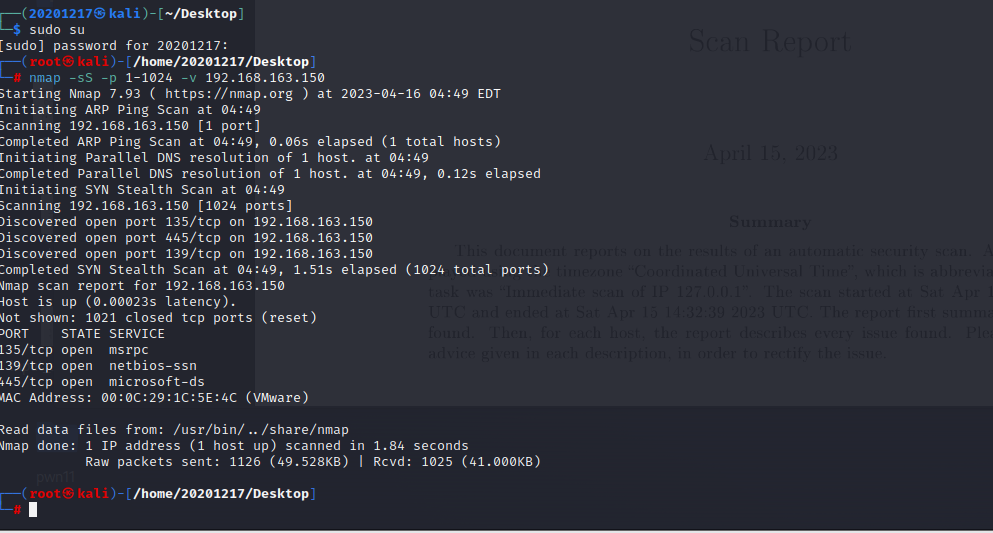Click the "Nmap done" summary line

point(234,446)
